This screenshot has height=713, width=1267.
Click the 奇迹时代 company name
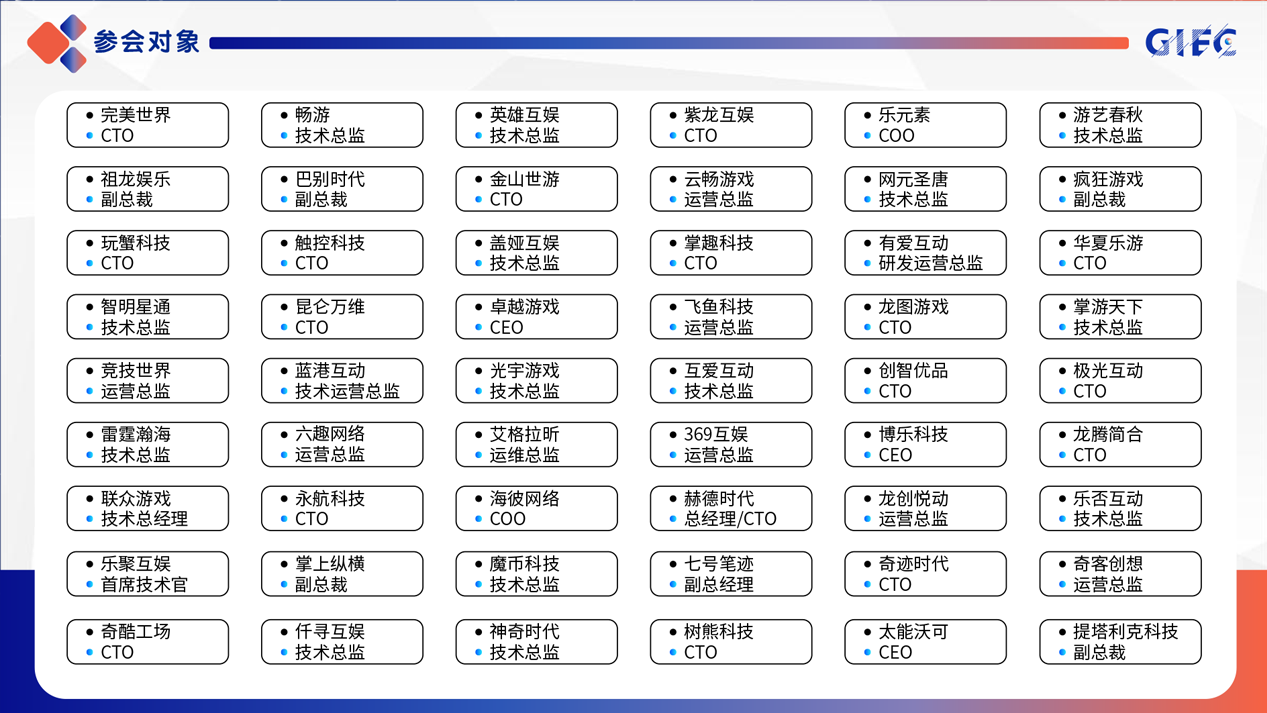click(x=914, y=564)
